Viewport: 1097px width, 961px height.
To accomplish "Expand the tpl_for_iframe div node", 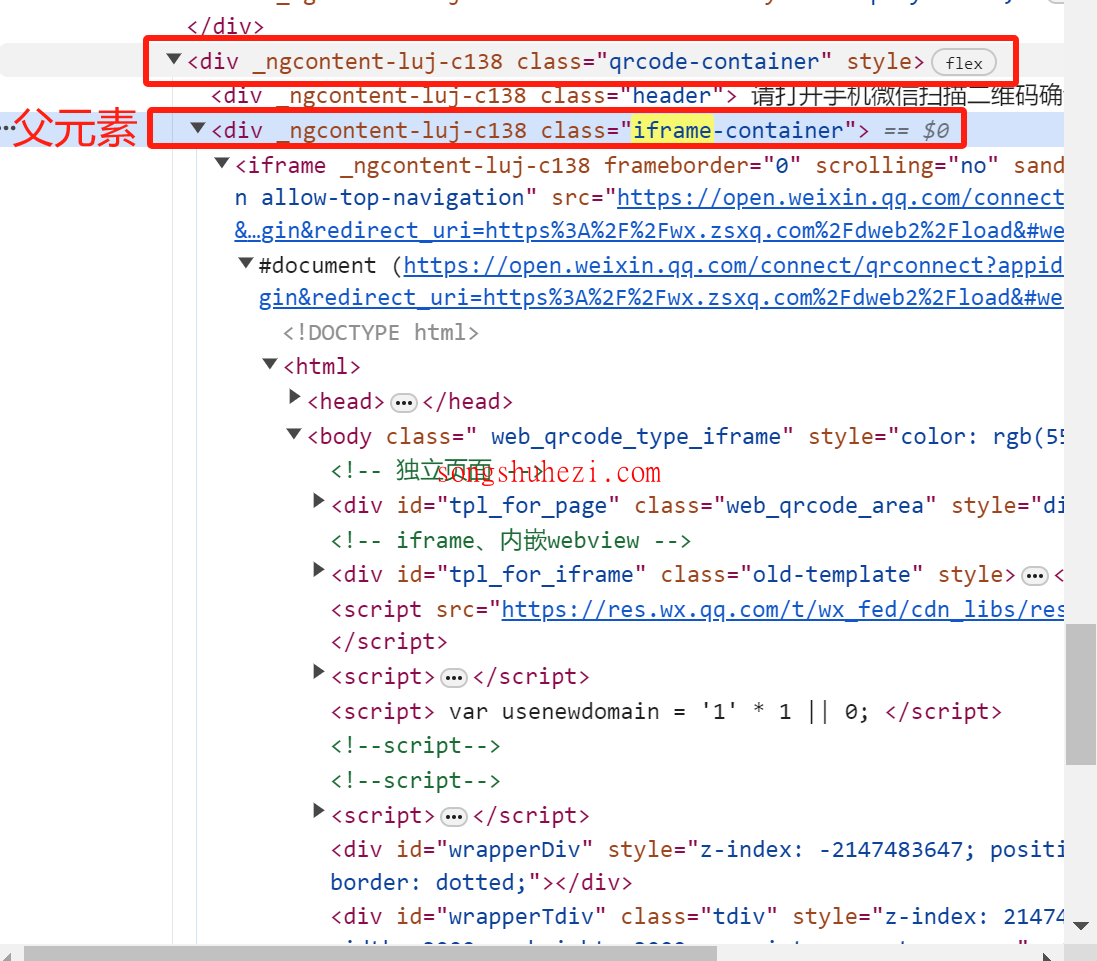I will (x=318, y=569).
